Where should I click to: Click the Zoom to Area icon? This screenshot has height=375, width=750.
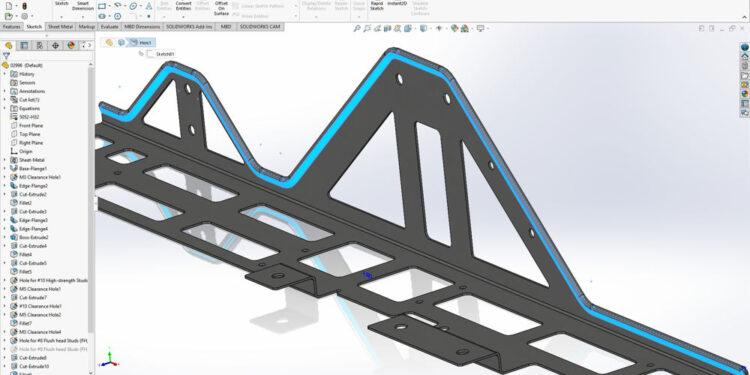point(367,29)
